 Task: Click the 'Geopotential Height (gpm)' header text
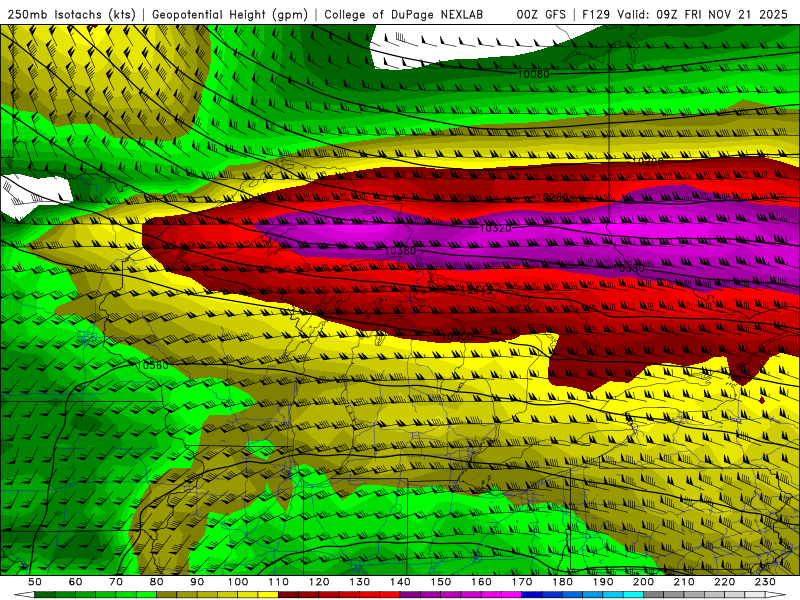pos(230,15)
